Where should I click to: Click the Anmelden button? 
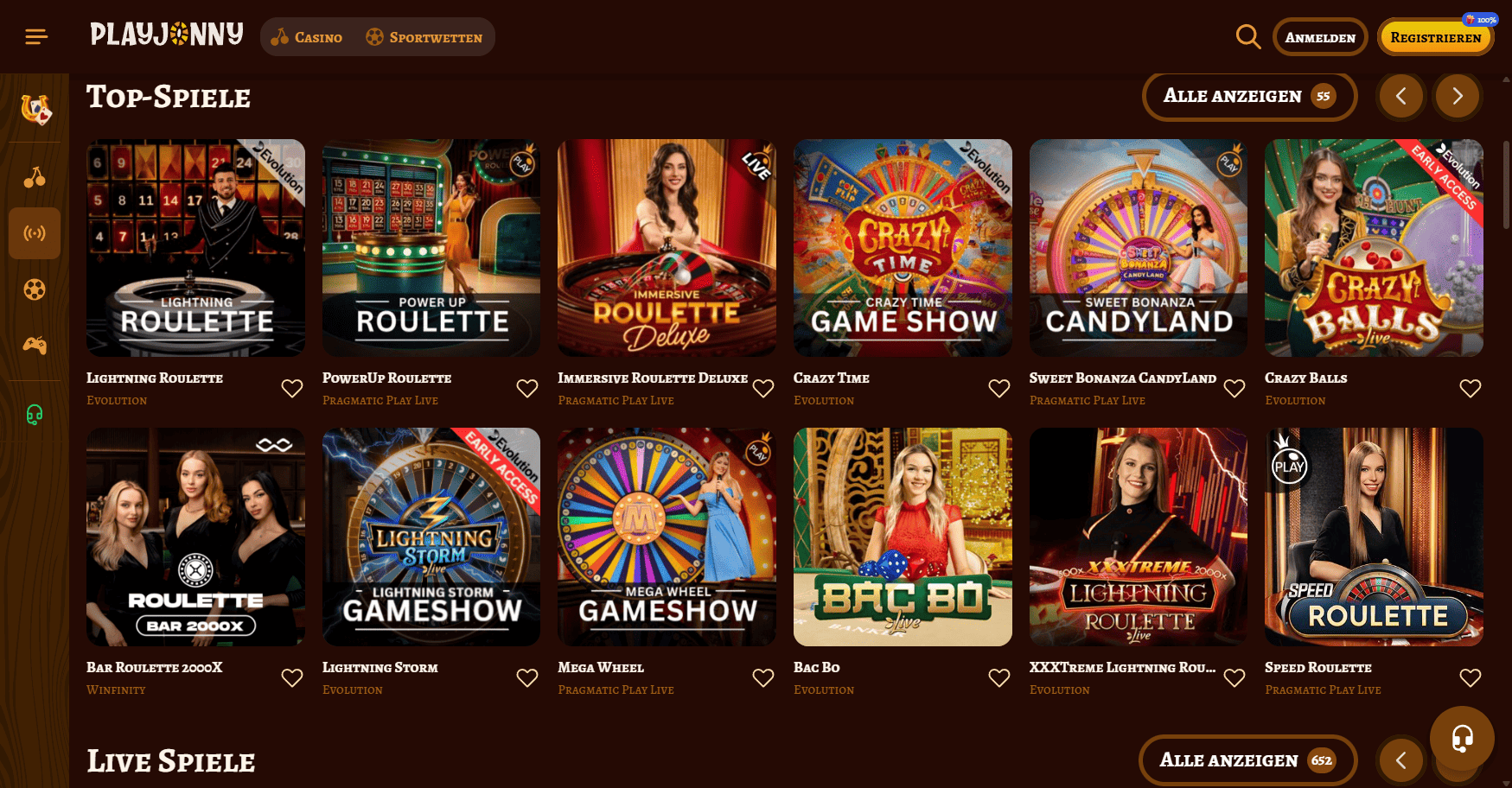[x=1320, y=37]
